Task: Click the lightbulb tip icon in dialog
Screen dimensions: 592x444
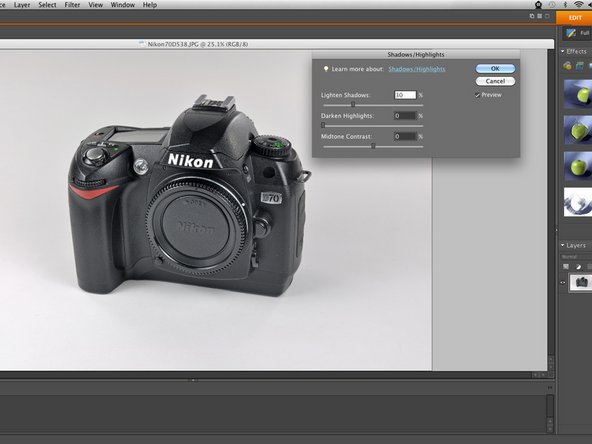Action: 326,69
